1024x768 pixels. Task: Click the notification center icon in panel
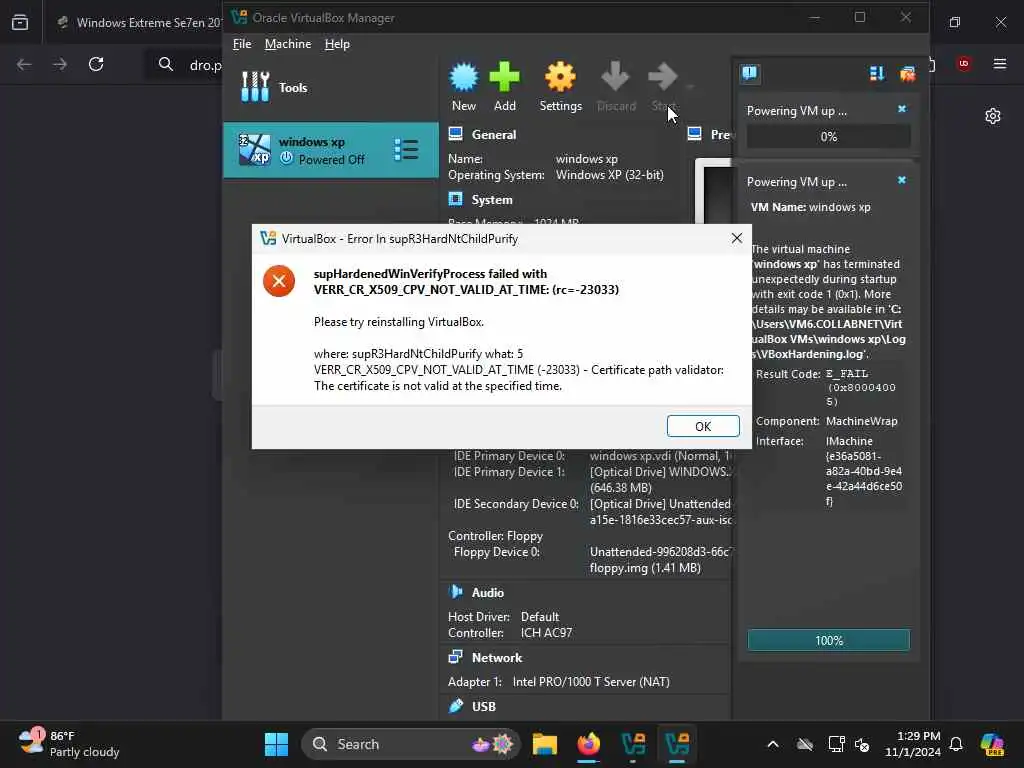coord(750,73)
